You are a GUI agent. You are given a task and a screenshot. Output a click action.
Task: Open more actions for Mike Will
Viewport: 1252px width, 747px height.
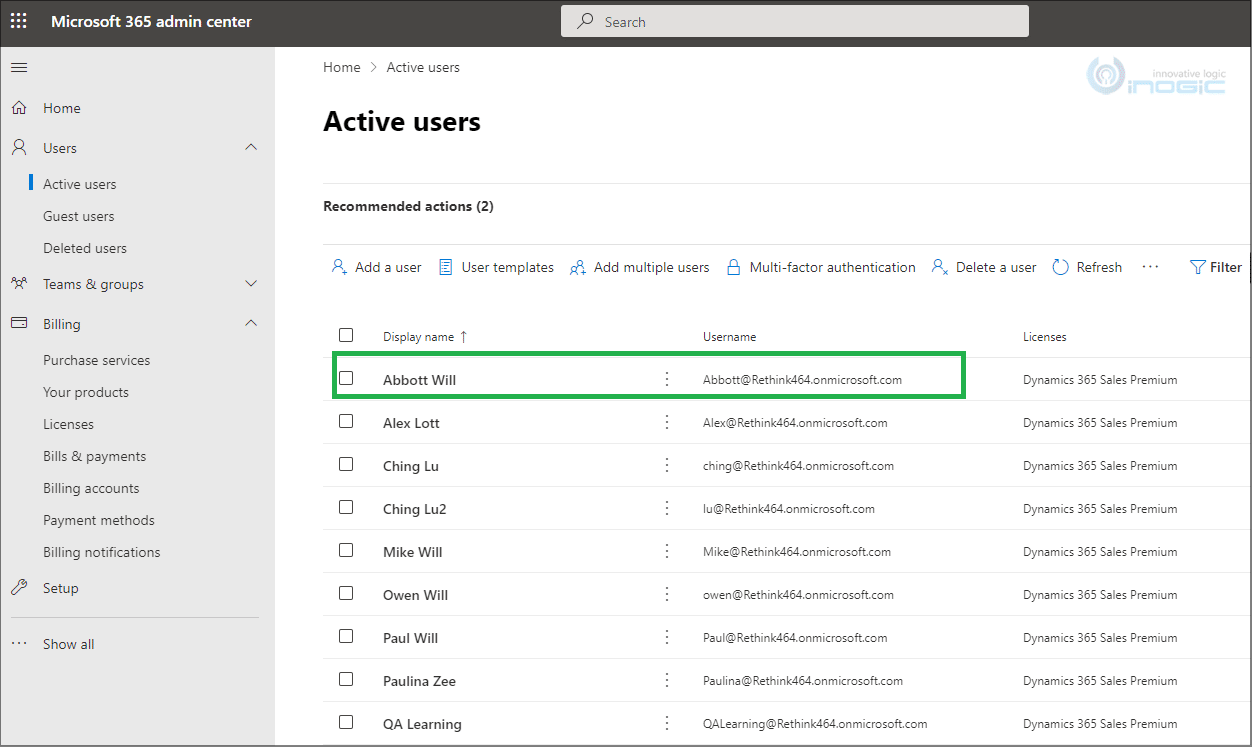(667, 552)
